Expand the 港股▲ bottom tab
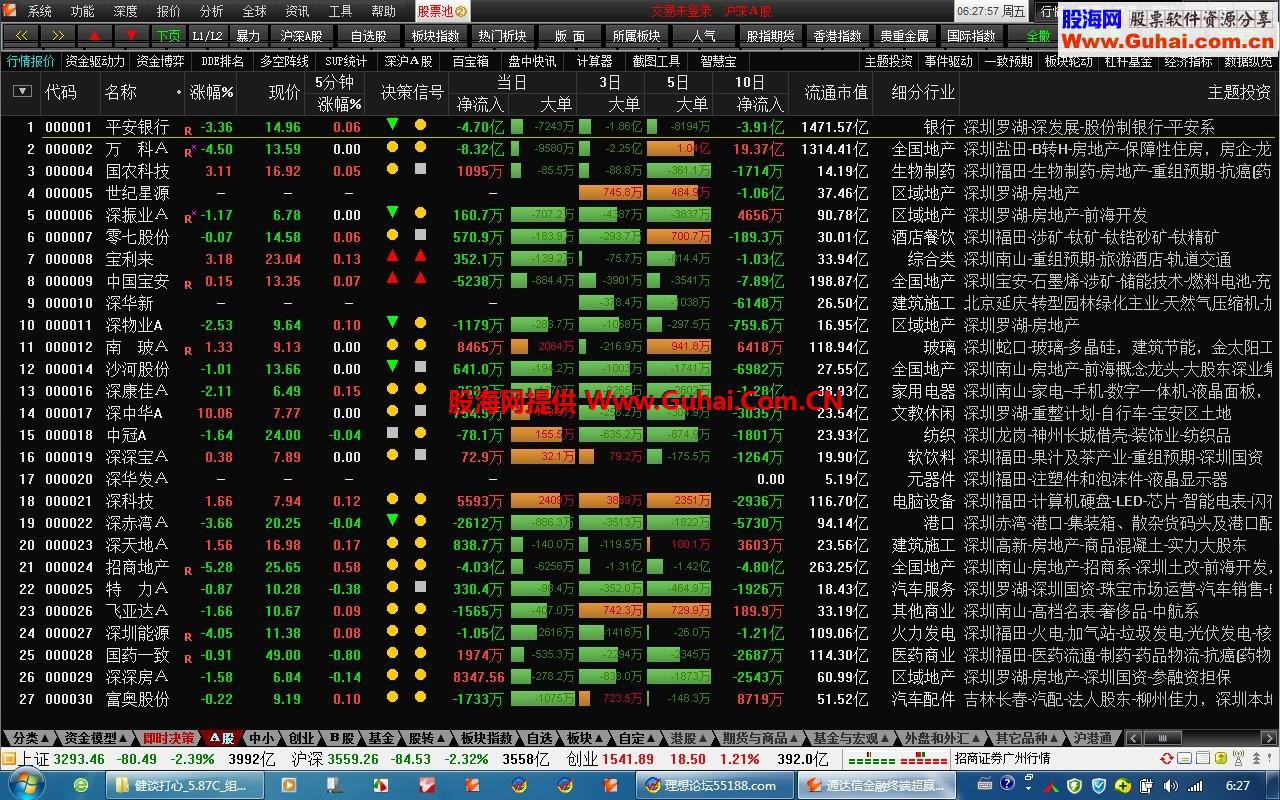 click(688, 738)
